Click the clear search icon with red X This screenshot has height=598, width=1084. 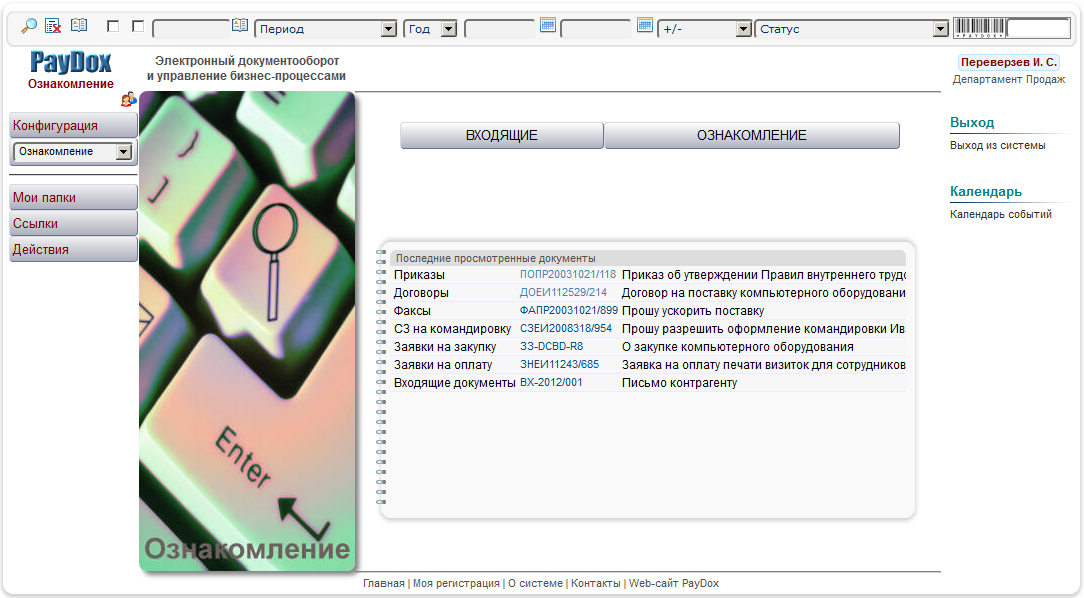(53, 27)
